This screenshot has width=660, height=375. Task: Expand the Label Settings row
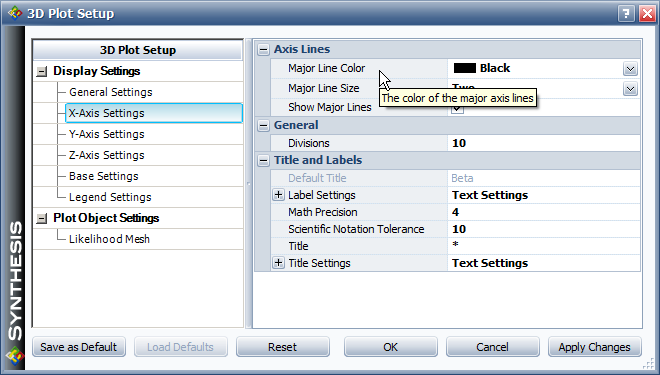point(278,195)
